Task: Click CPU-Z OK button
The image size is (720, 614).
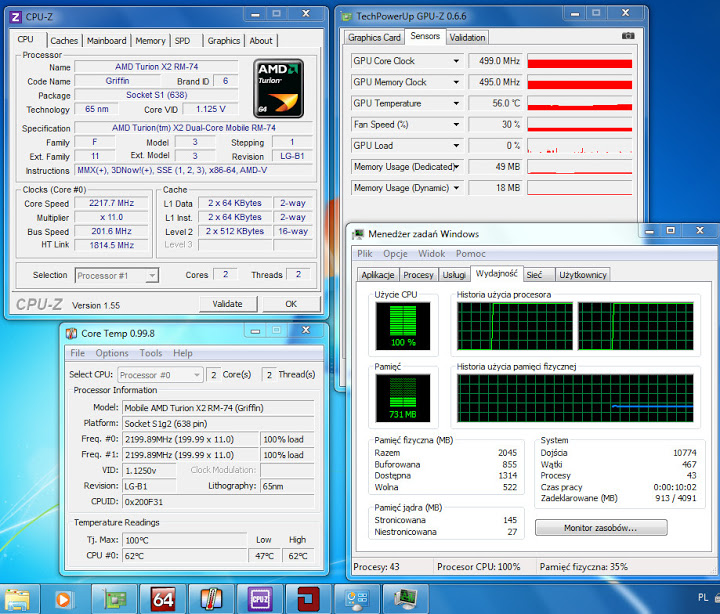Action: click(x=291, y=304)
